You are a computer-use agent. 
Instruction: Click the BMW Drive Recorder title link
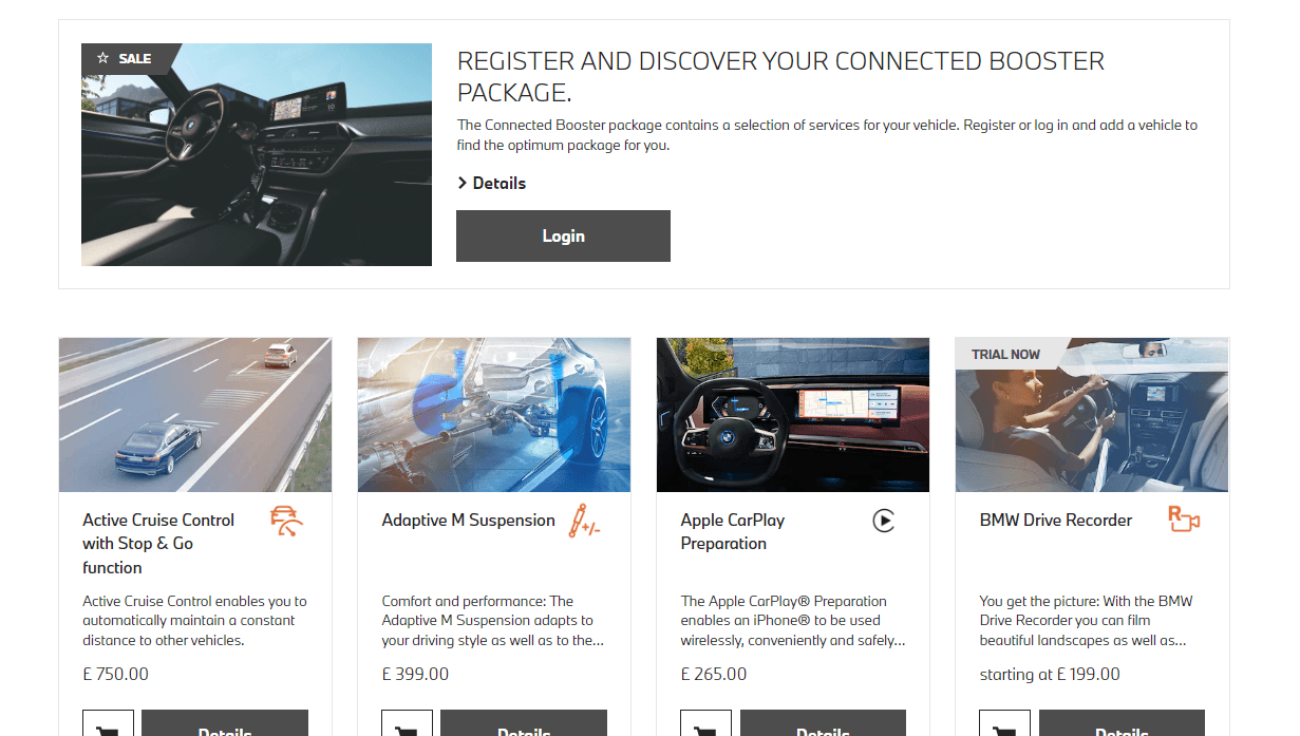click(x=1056, y=520)
